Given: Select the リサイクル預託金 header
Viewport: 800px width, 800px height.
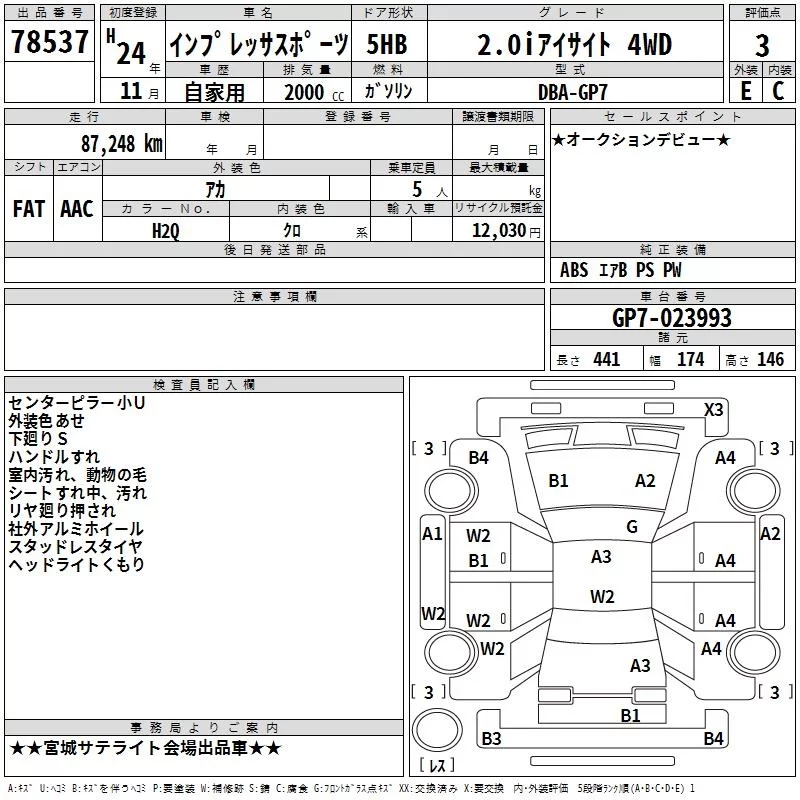Looking at the screenshot, I should pyautogui.click(x=498, y=208).
